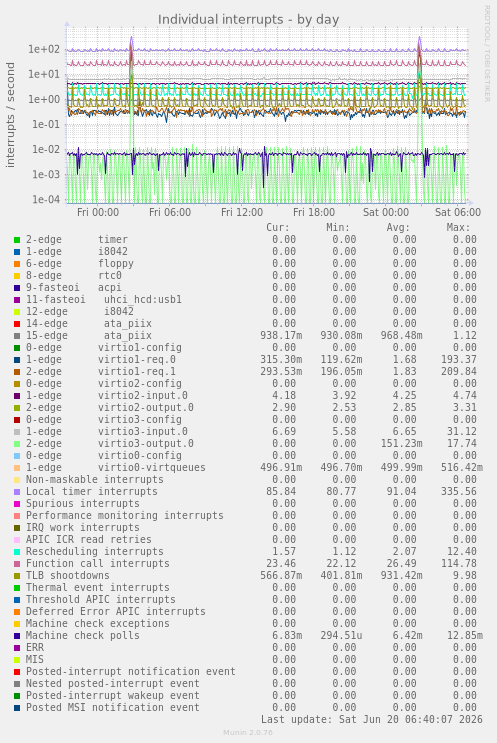Click the yellow swatch beside rtc0
497x743 pixels.
[x=17, y=276]
